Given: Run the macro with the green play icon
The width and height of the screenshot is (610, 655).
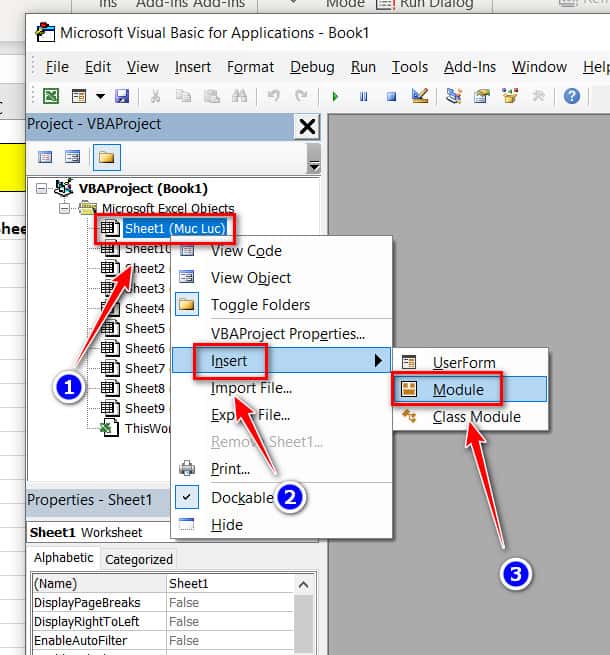Looking at the screenshot, I should (x=335, y=97).
